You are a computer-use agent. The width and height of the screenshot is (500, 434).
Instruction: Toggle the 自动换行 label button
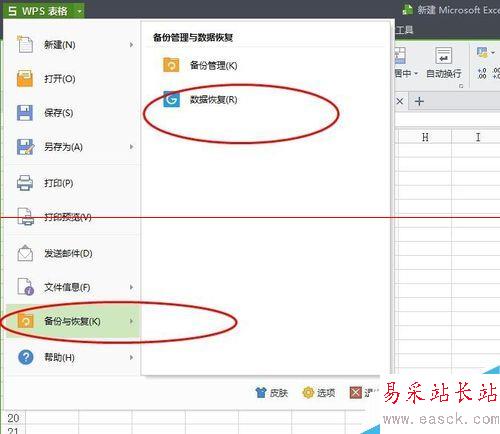pos(444,73)
